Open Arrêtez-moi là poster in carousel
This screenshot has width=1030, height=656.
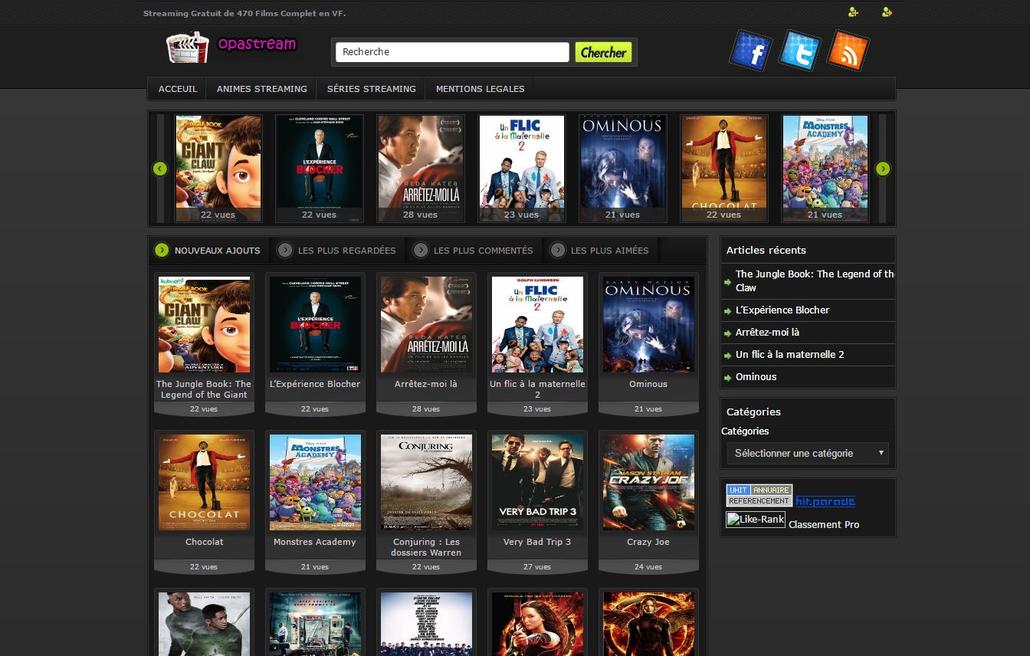[x=420, y=168]
